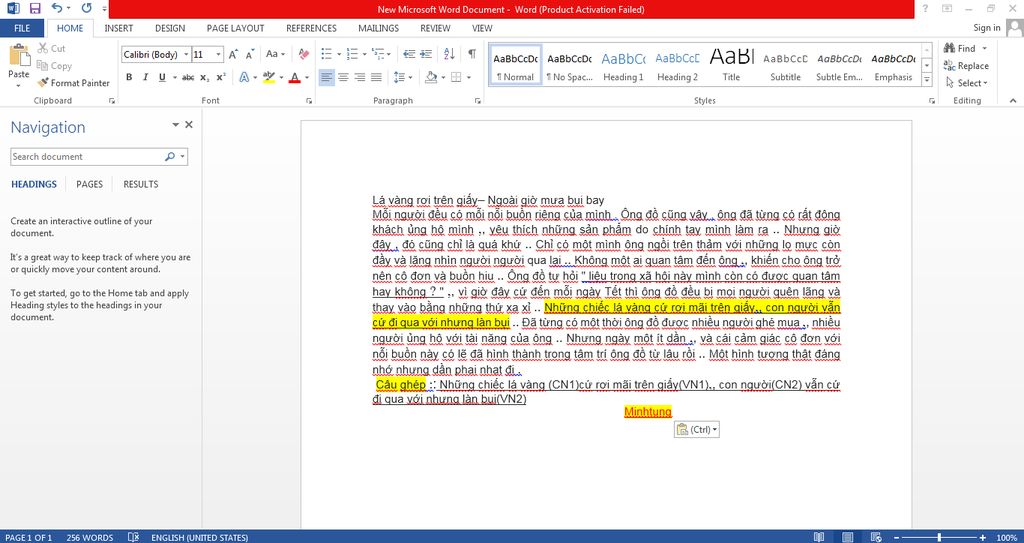
Task: Open the FILE tab
Action: [22, 28]
